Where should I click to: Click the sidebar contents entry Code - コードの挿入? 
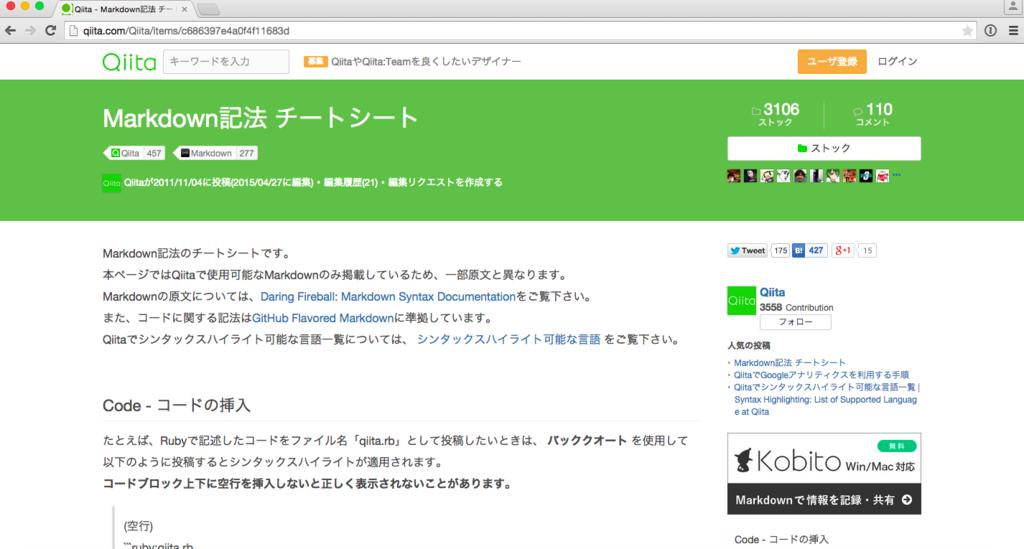click(781, 539)
